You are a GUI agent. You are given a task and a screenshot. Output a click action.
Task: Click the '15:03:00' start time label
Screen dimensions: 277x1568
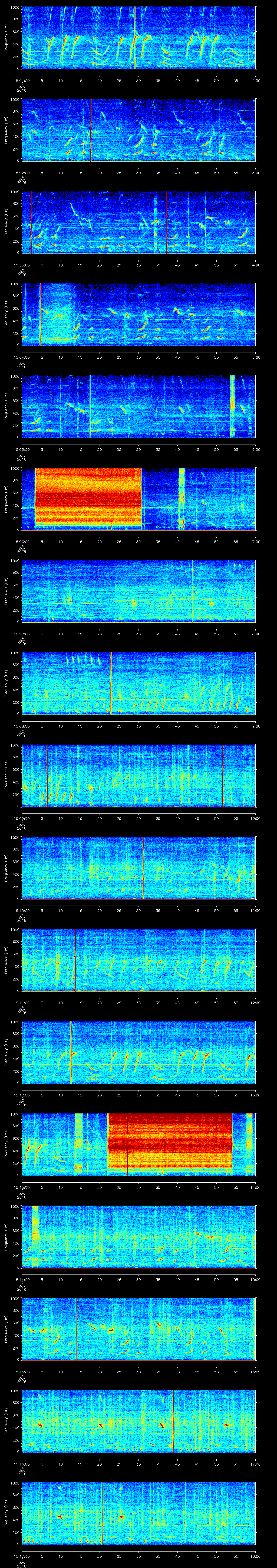click(x=22, y=265)
